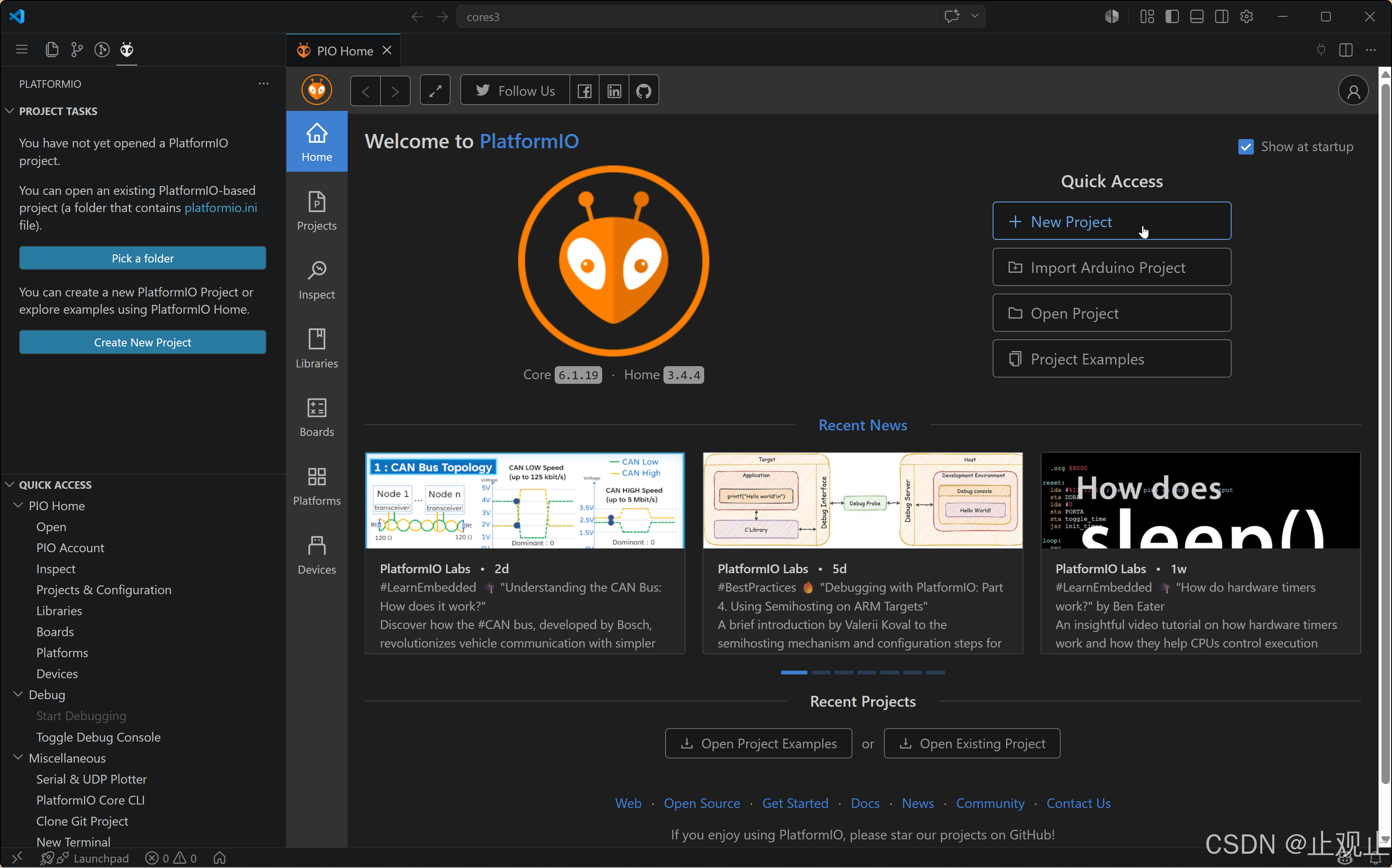Viewport: 1392px width, 868px height.
Task: Click the orange PlatformIO logo in toolbar
Action: click(x=317, y=90)
